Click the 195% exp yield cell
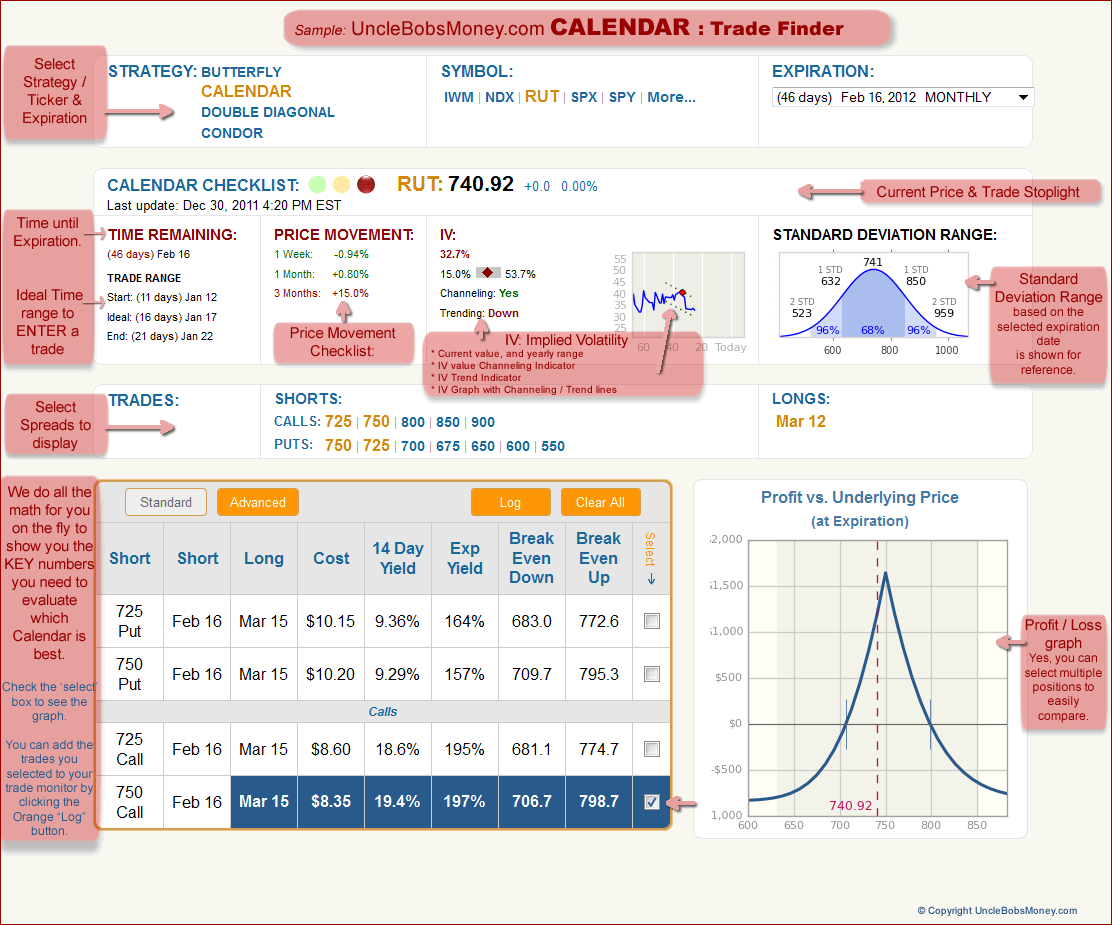The width and height of the screenshot is (1112, 925). coord(465,749)
